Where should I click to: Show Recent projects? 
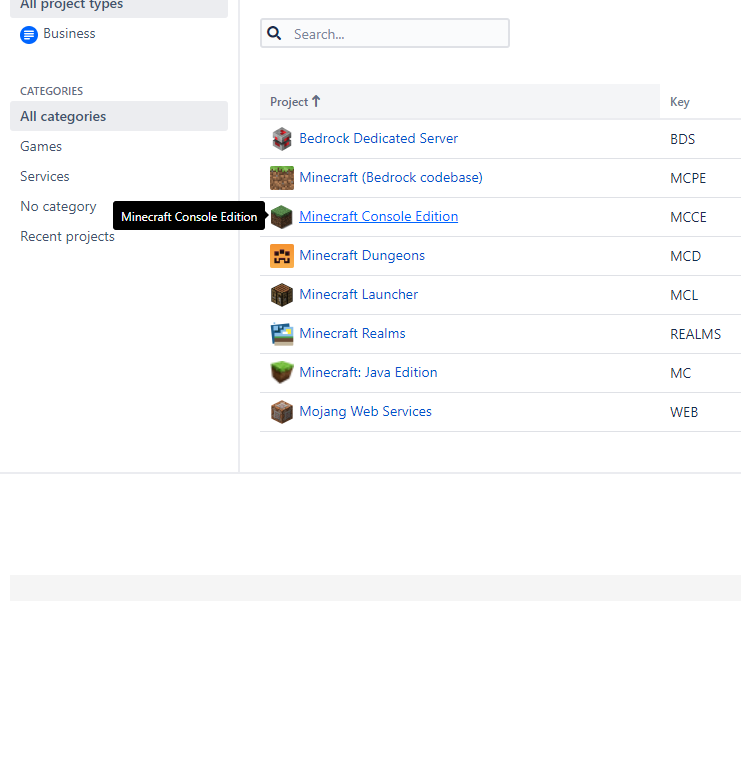coord(67,237)
